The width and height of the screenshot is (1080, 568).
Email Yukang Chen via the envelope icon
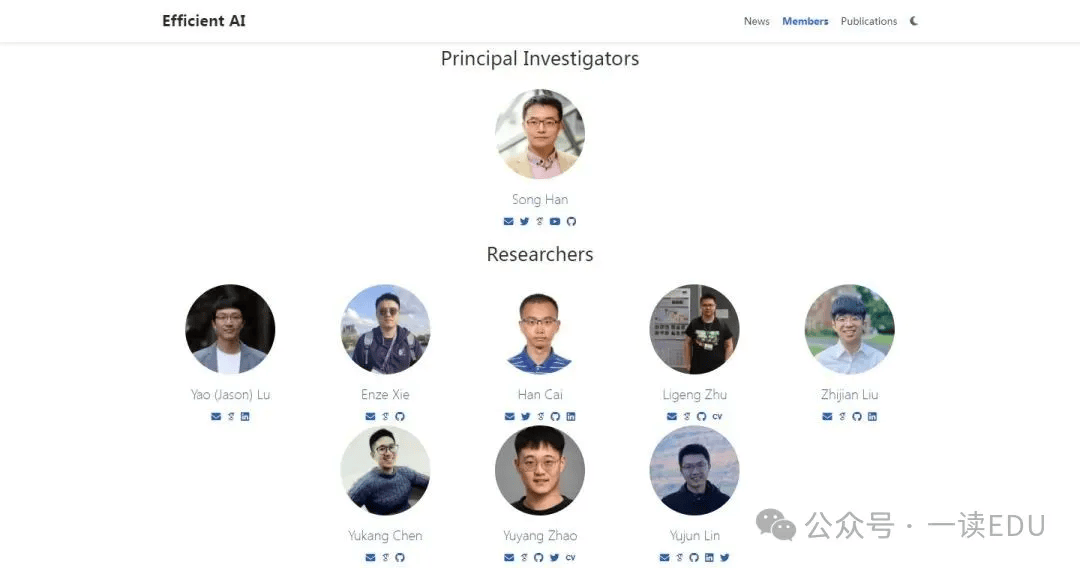coord(371,558)
